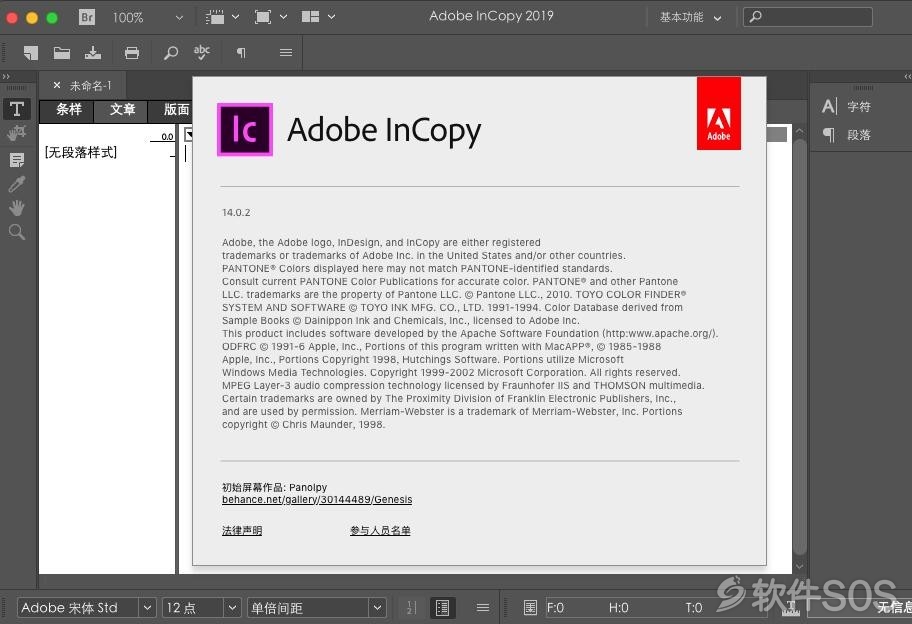This screenshot has height=624, width=912.
Task: Click the 12 点 font size field
Action: pyautogui.click(x=193, y=608)
